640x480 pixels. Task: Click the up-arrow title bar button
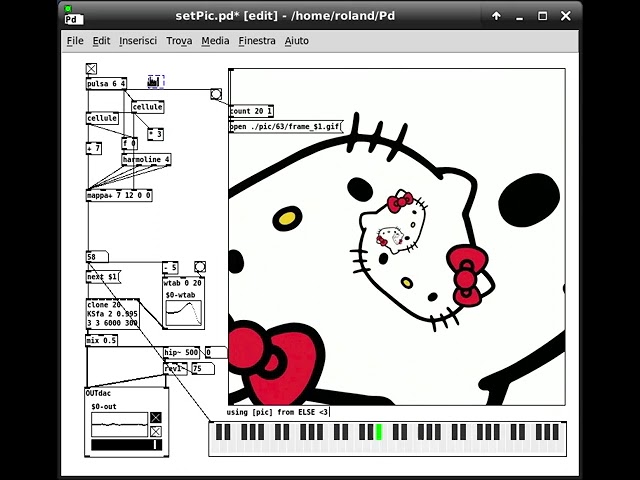496,16
